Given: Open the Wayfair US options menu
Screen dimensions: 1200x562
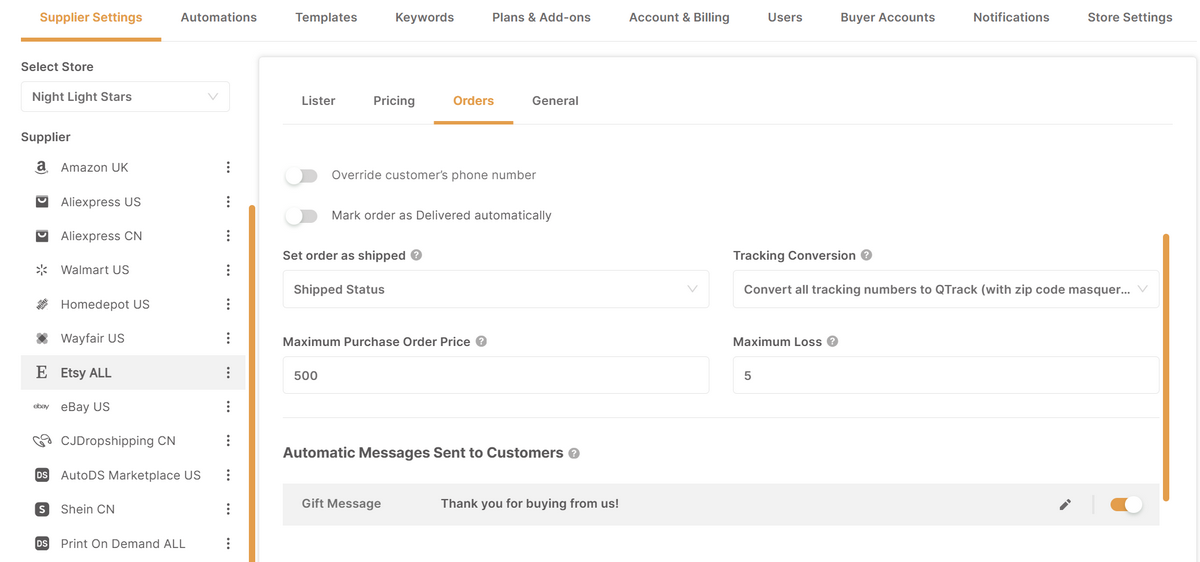Looking at the screenshot, I should [228, 338].
